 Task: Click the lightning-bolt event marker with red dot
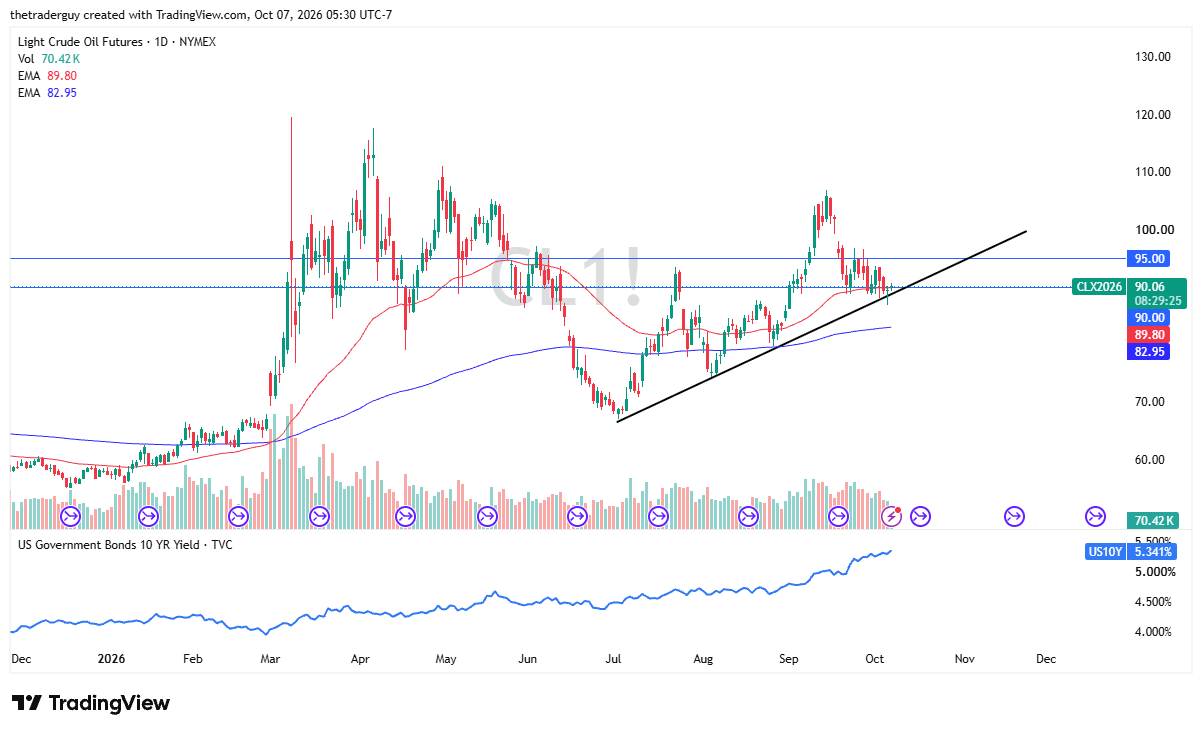click(x=891, y=516)
